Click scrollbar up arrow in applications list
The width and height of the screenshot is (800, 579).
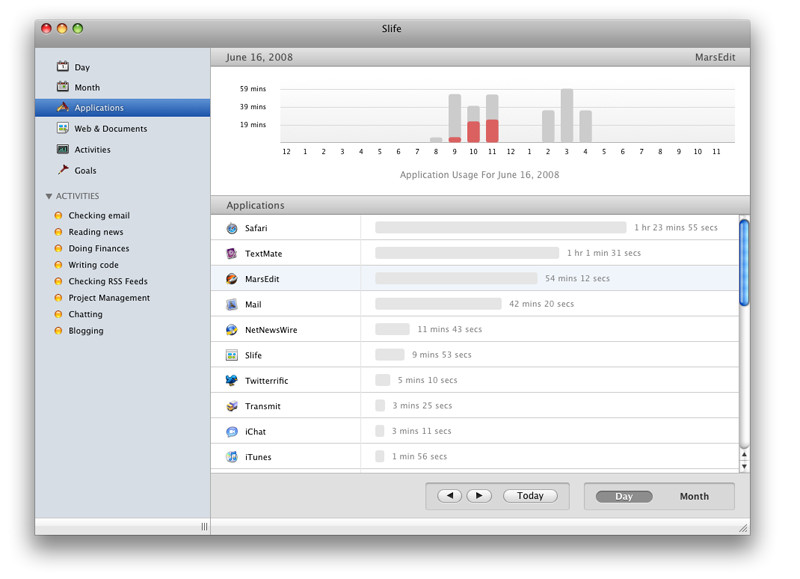[x=744, y=455]
